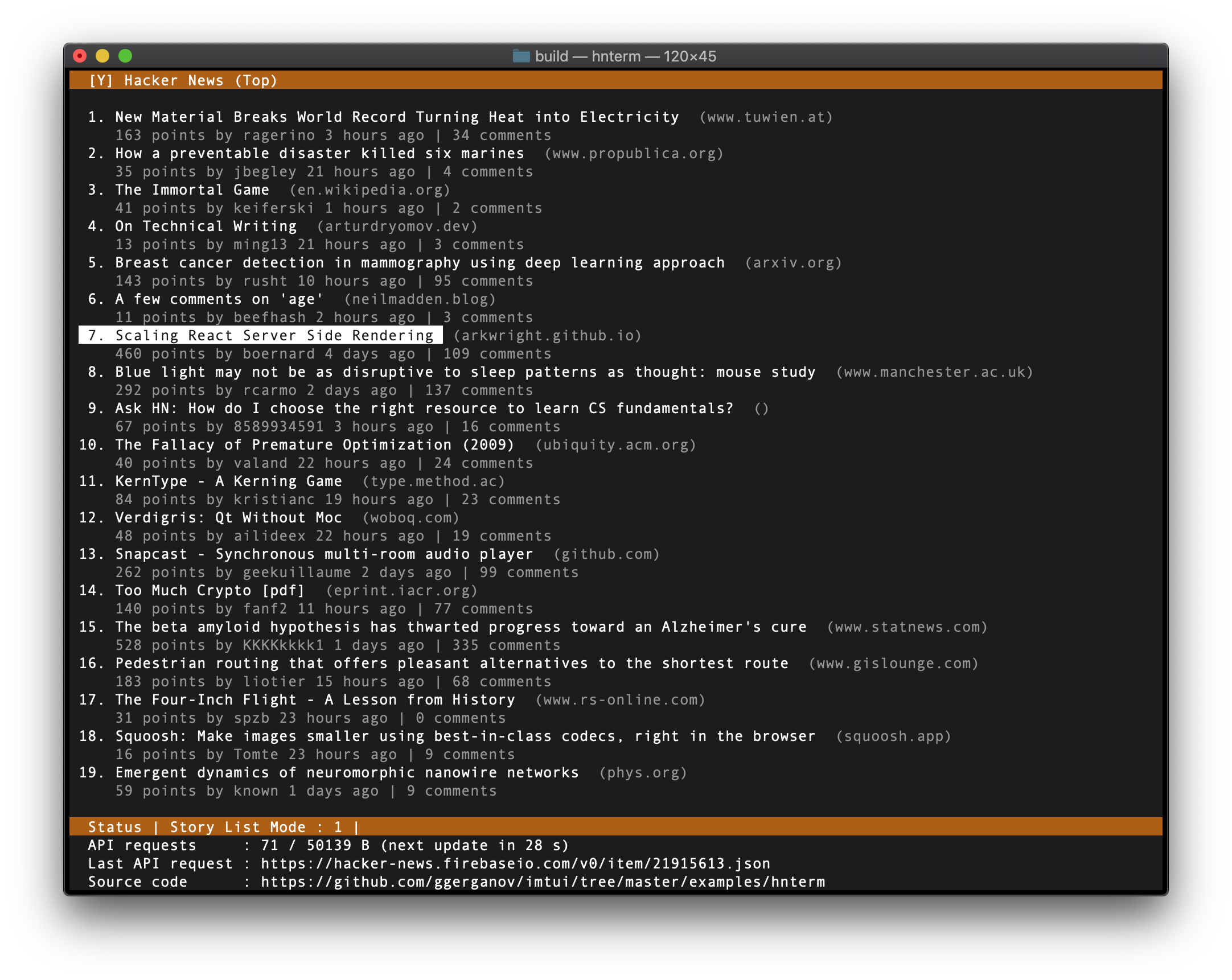Click the '(arturdryomov.dev)' domain text

pos(397,227)
